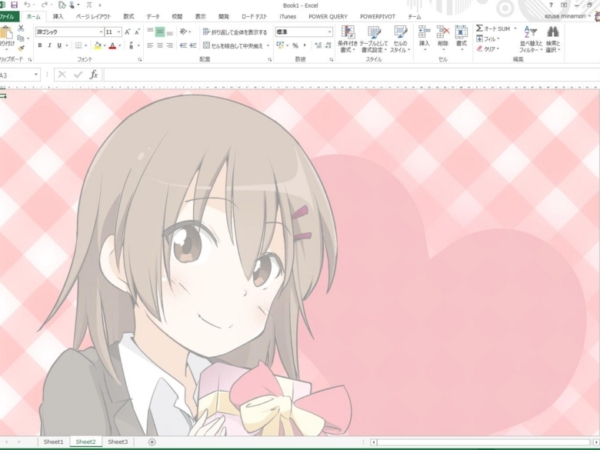The width and height of the screenshot is (600, 450).
Task: Save the workbook from quick access toolbar
Action: tap(14, 5)
